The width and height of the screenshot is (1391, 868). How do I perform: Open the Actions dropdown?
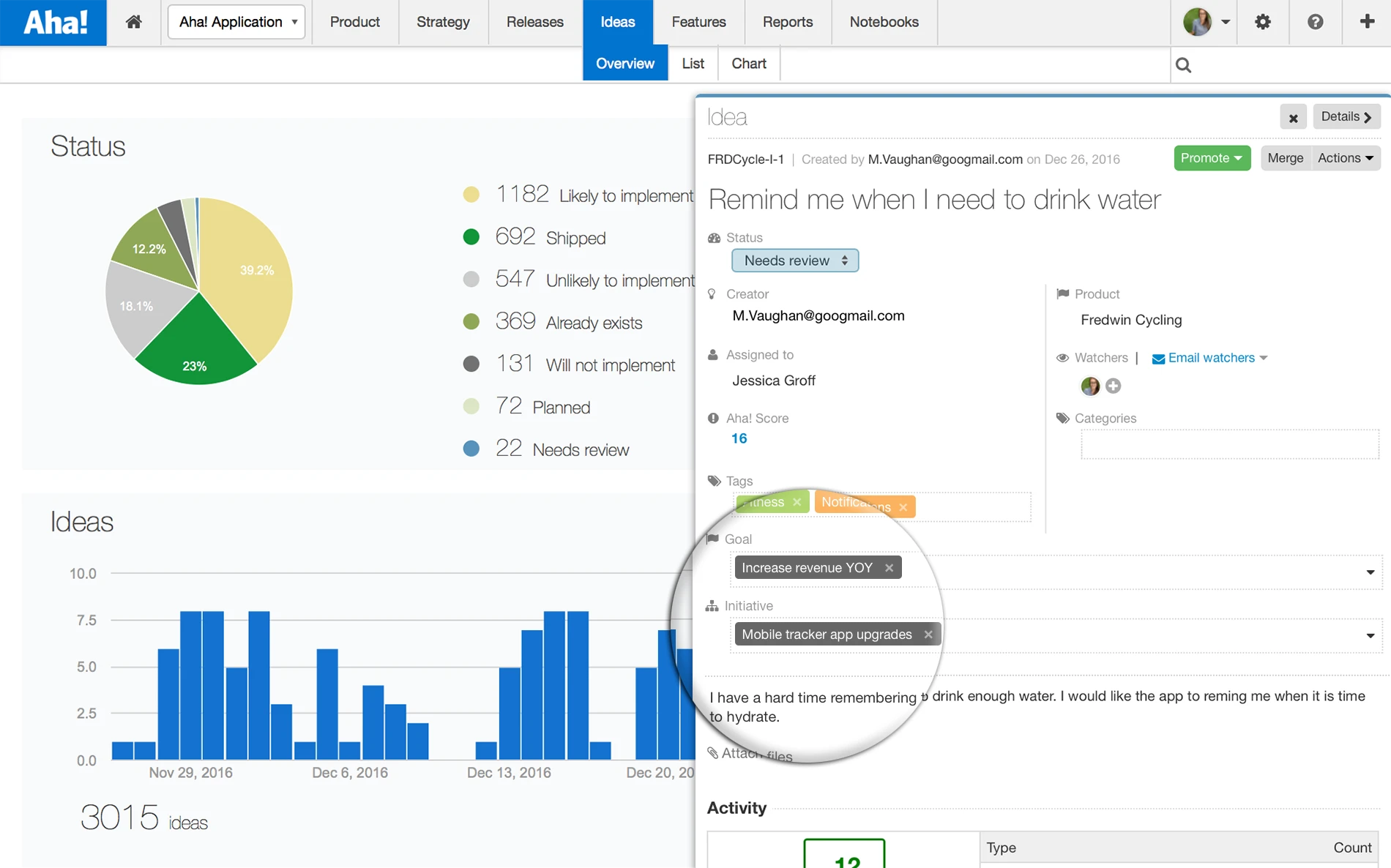[1346, 158]
